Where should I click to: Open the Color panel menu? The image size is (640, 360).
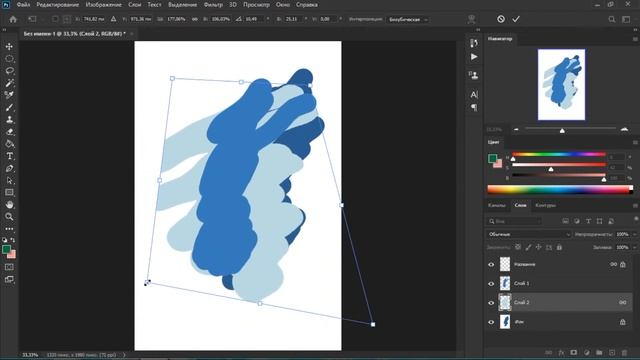click(635, 142)
